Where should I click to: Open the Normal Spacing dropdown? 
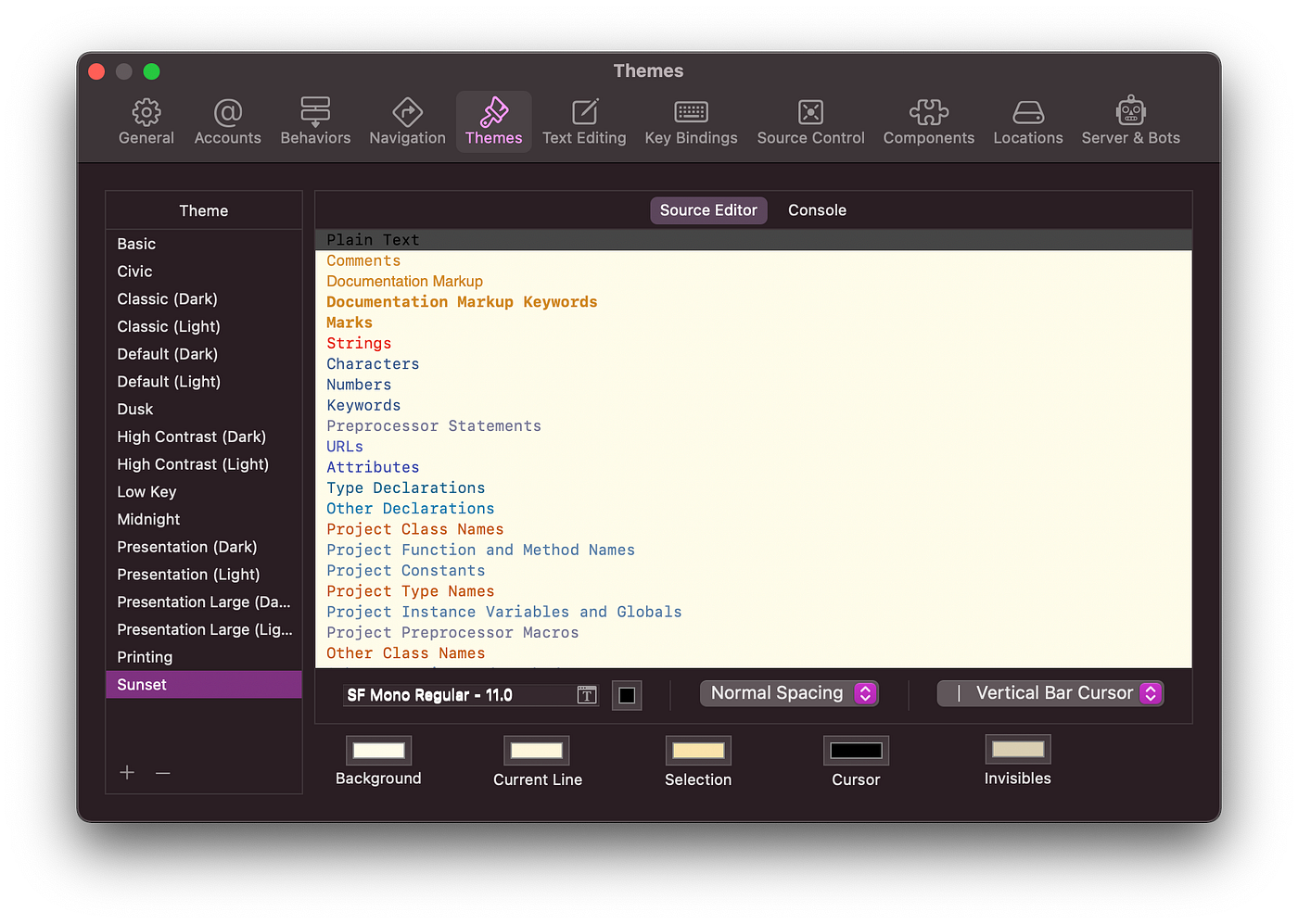point(789,693)
